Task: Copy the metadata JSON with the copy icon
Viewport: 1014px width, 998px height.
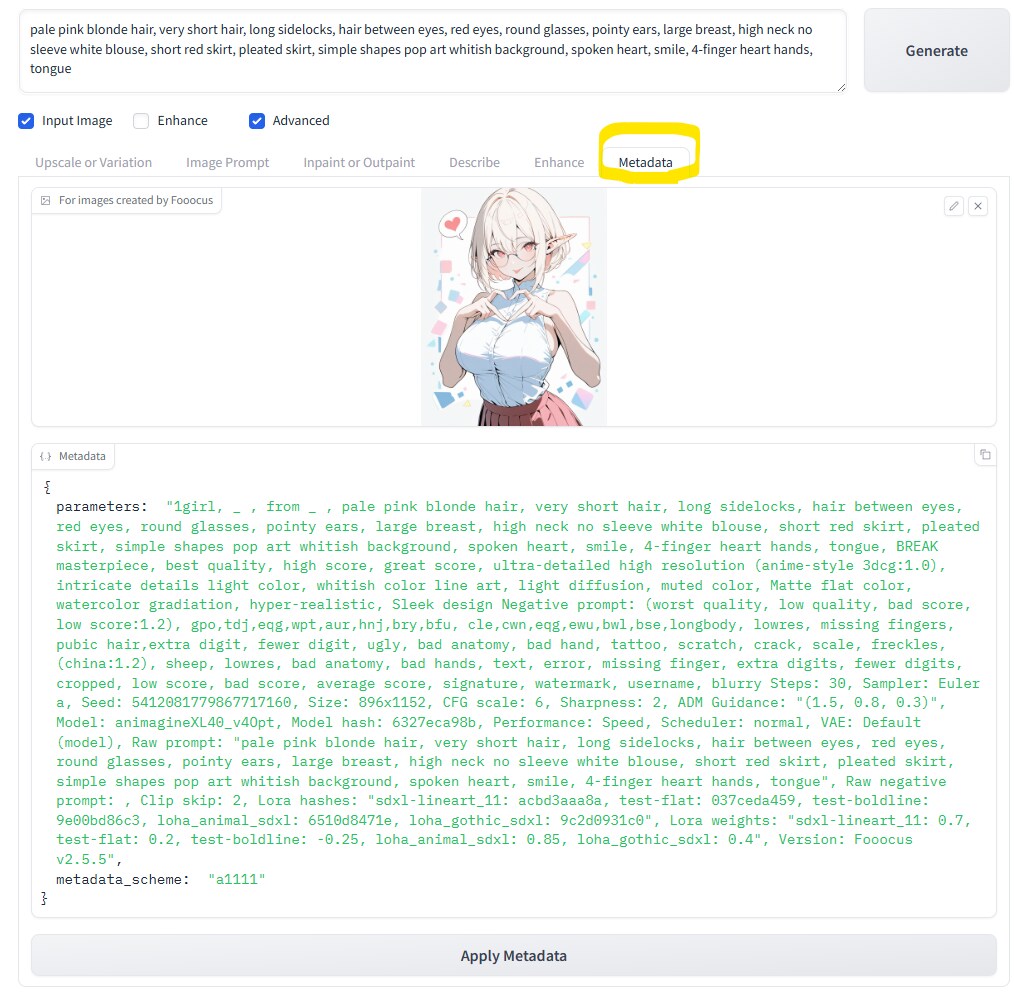Action: tap(985, 455)
